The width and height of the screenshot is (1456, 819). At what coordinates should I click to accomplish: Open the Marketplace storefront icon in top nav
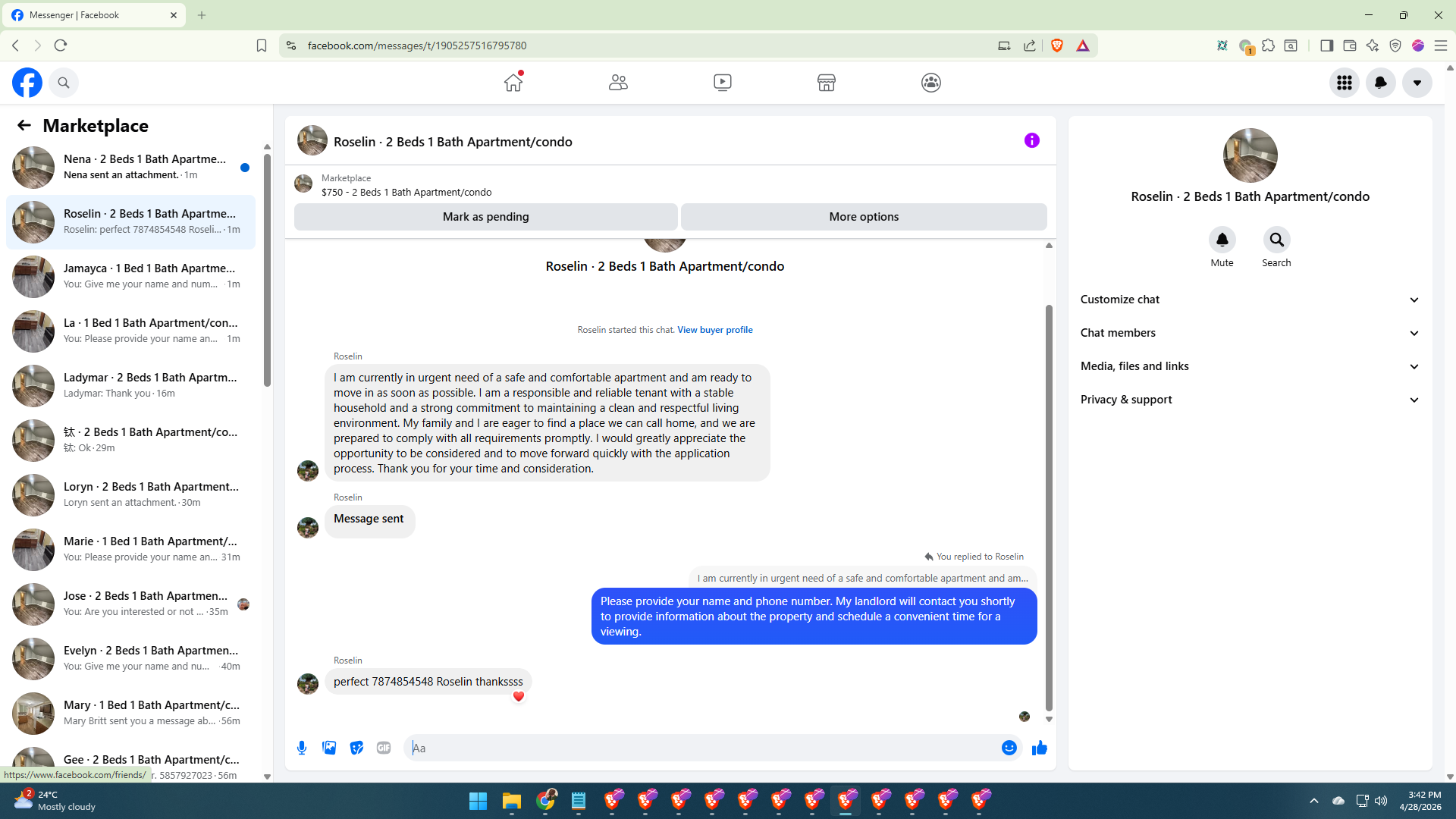[827, 83]
